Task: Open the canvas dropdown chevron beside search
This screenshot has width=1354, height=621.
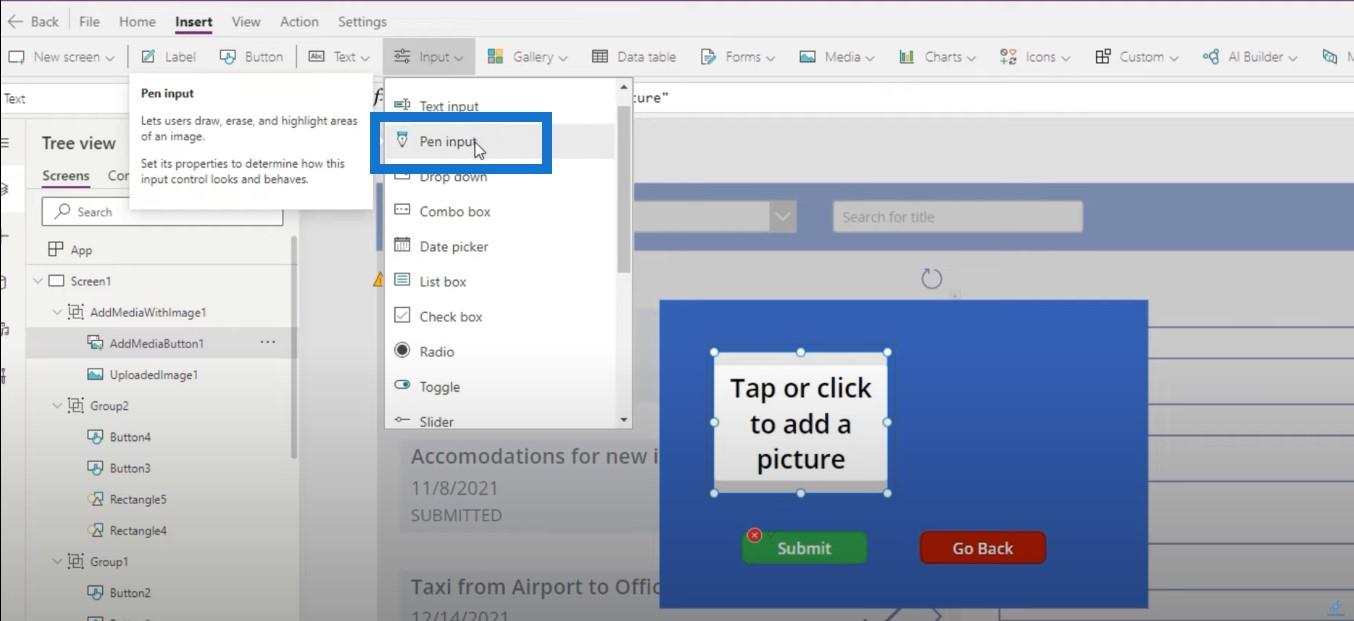Action: click(x=782, y=216)
